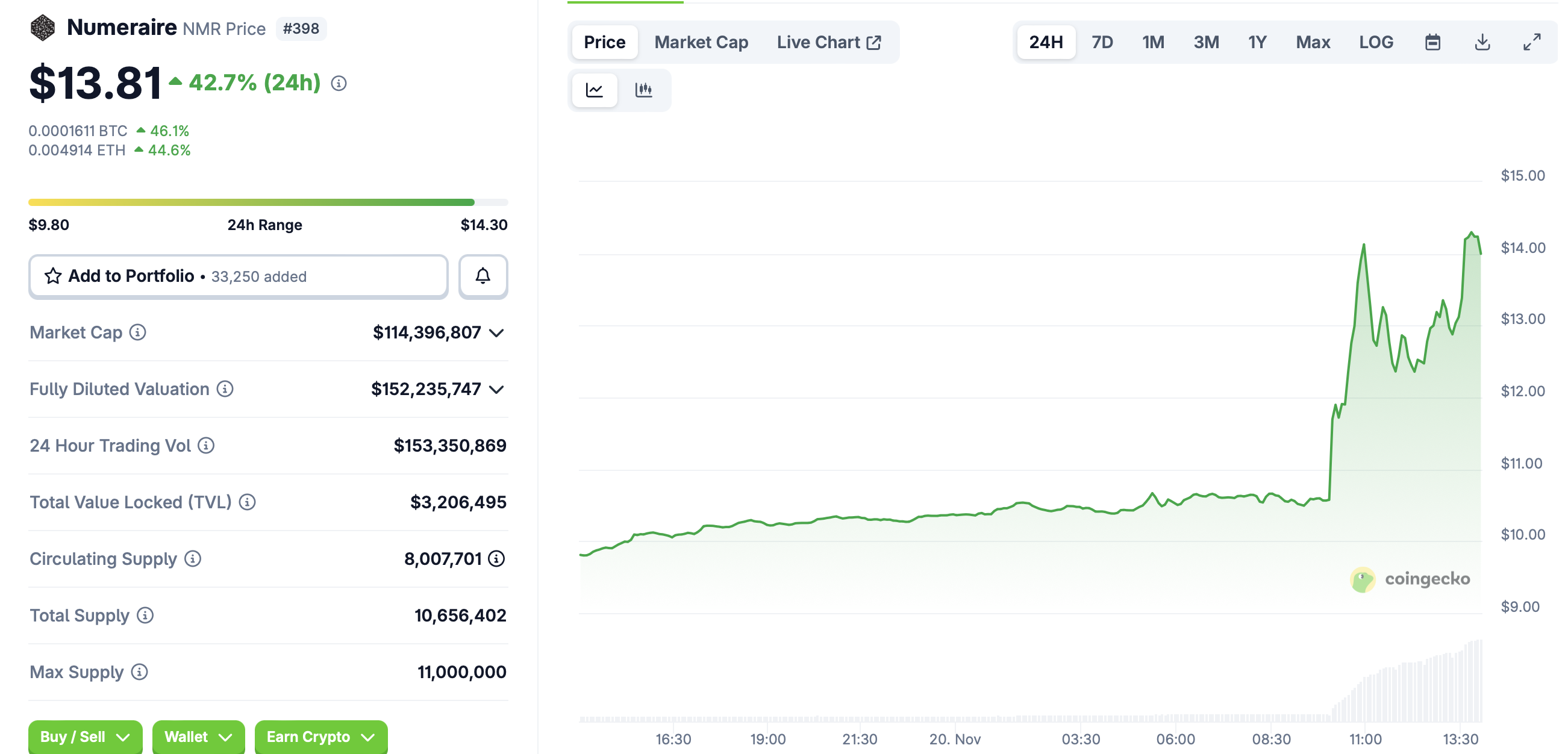Toggle the LOG scale option
The width and height of the screenshot is (1568, 754).
(1376, 42)
